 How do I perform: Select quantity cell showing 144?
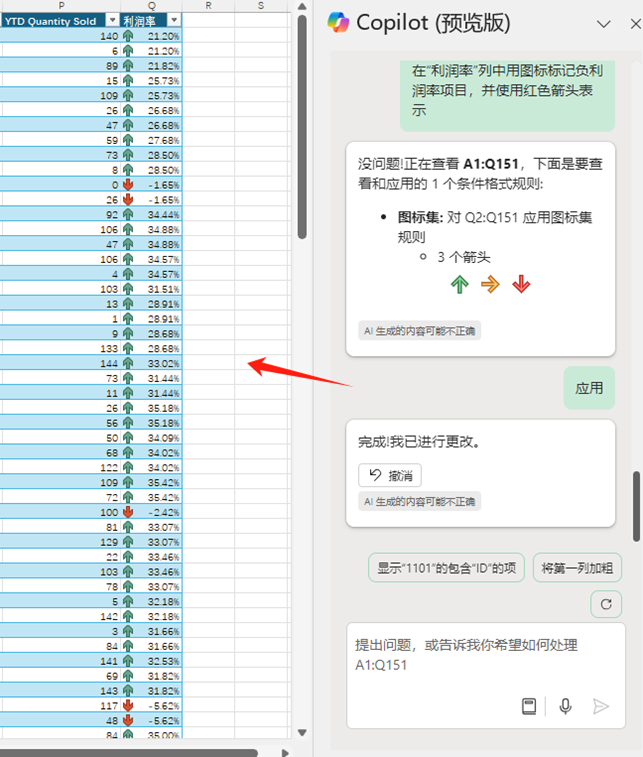coord(59,363)
